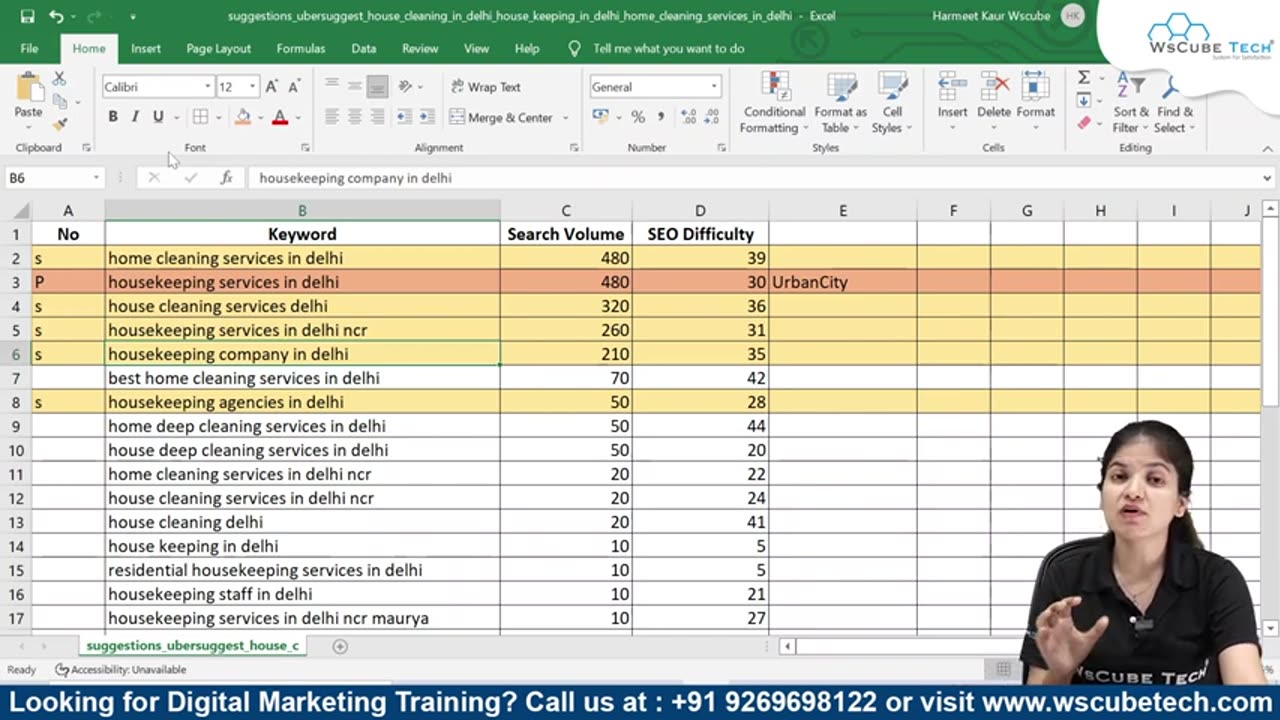
Task: Switch to the Formulas tab
Action: pyautogui.click(x=300, y=48)
